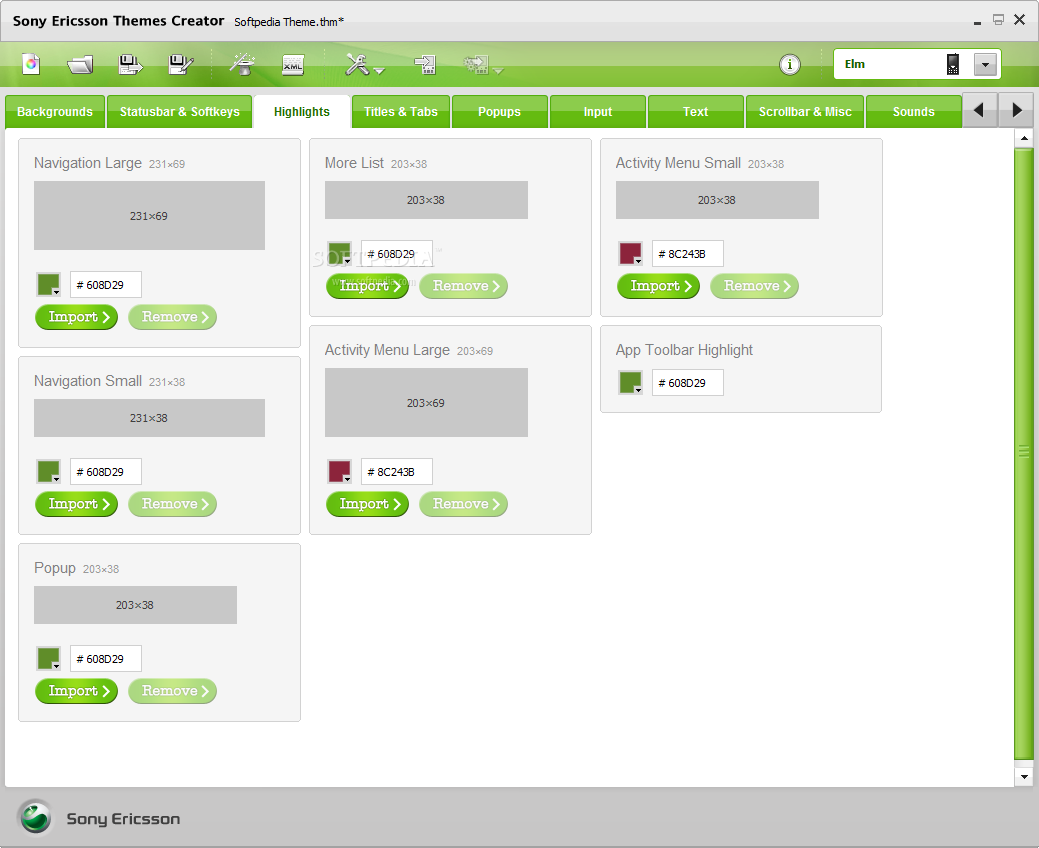The height and width of the screenshot is (848, 1039).
Task: Import image for Popup highlight
Action: pyautogui.click(x=76, y=690)
